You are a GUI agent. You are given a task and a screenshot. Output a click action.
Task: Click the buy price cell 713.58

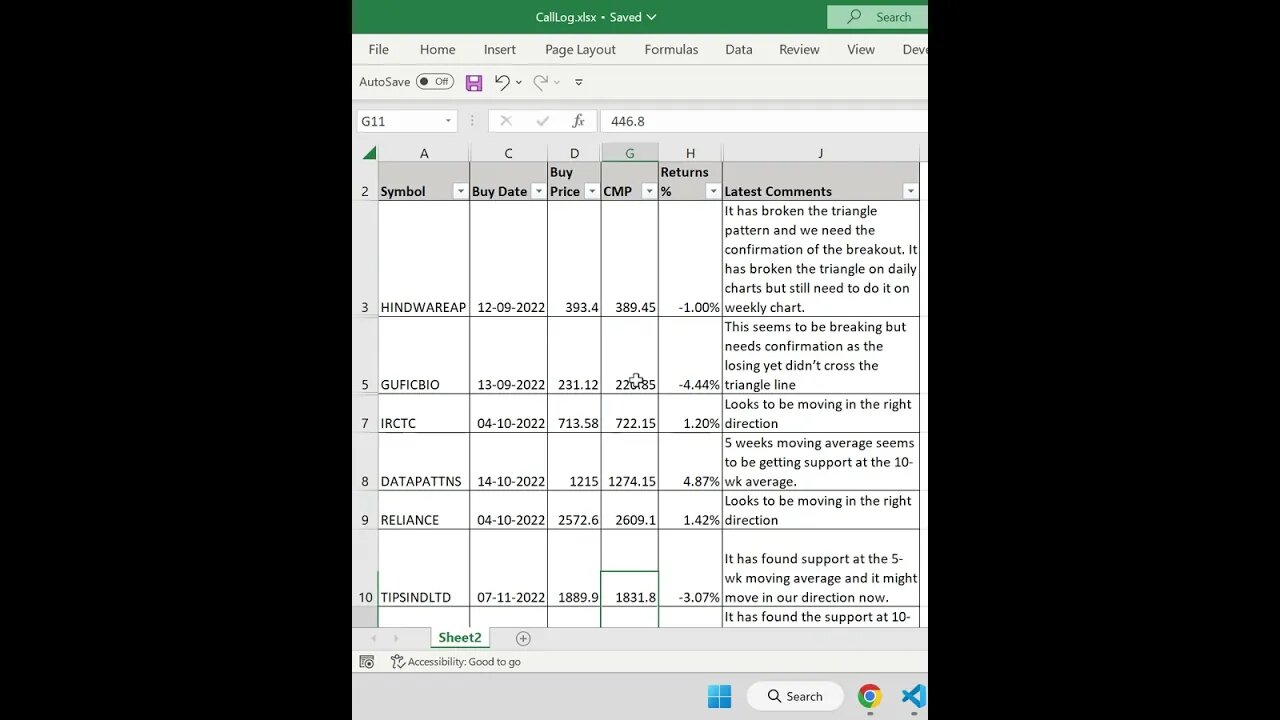click(x=575, y=414)
